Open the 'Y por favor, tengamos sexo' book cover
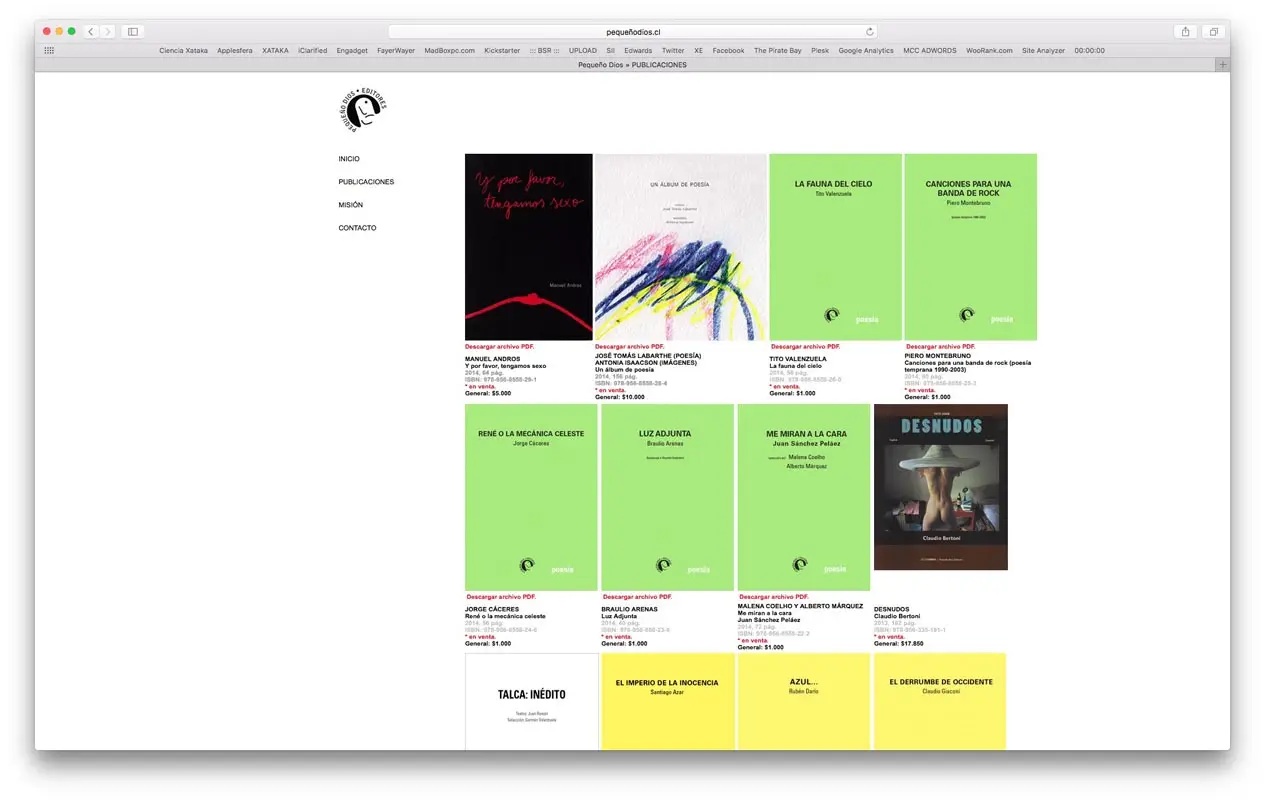 pyautogui.click(x=529, y=247)
